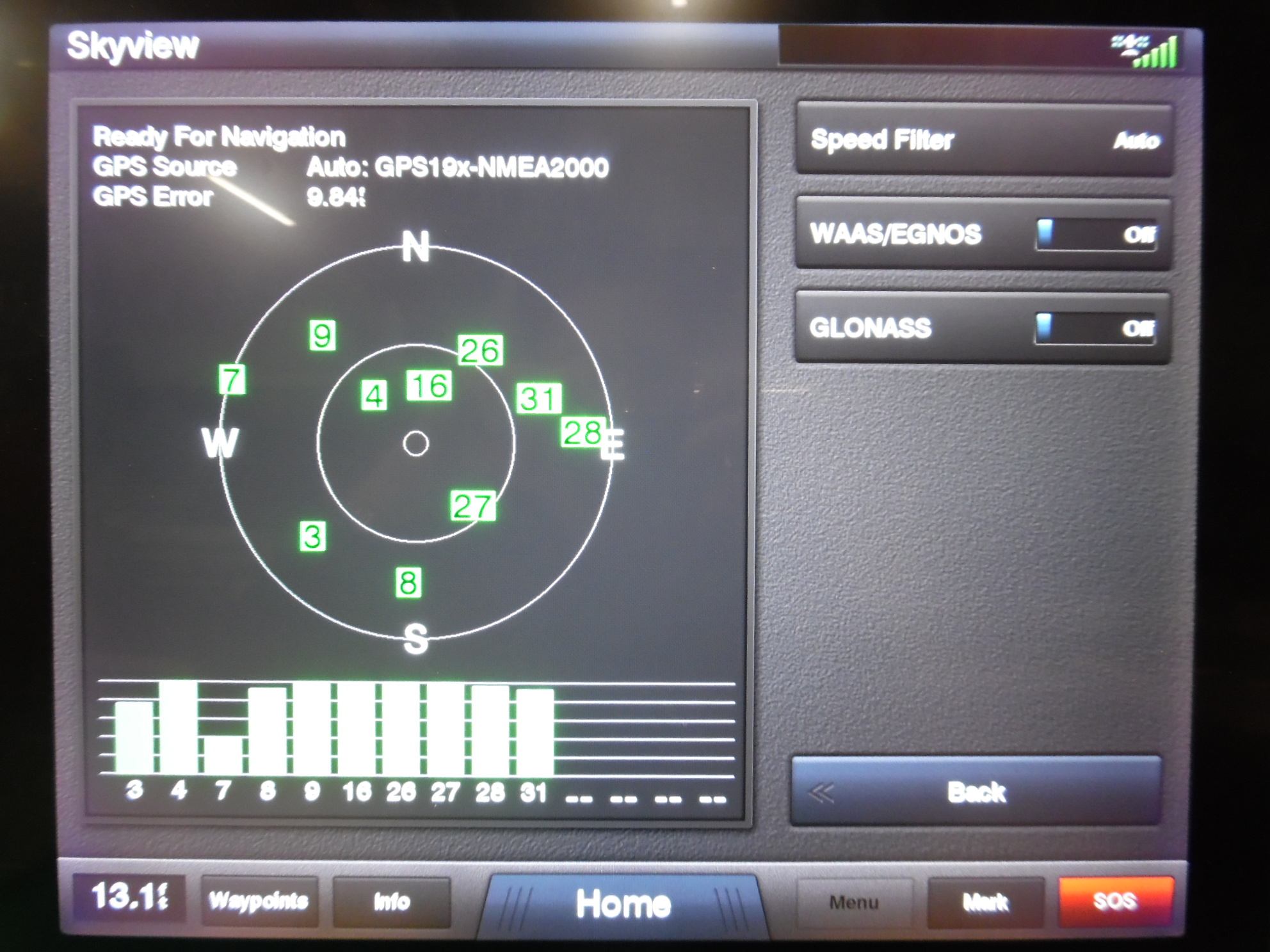The width and height of the screenshot is (1270, 952).
Task: Click signal bar for satellite 7
Action: click(223, 756)
